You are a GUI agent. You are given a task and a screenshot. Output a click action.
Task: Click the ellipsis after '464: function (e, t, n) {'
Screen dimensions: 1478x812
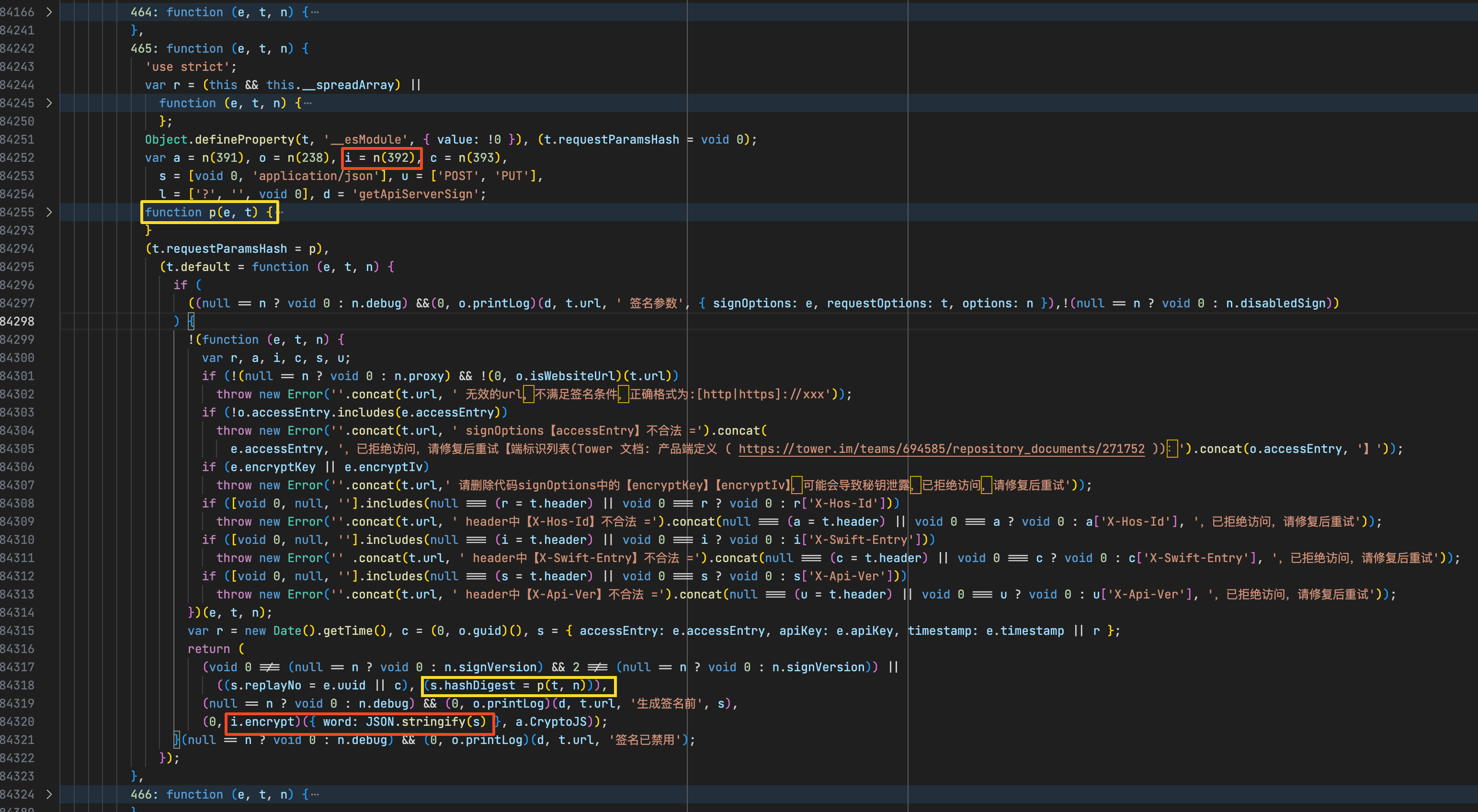(314, 12)
